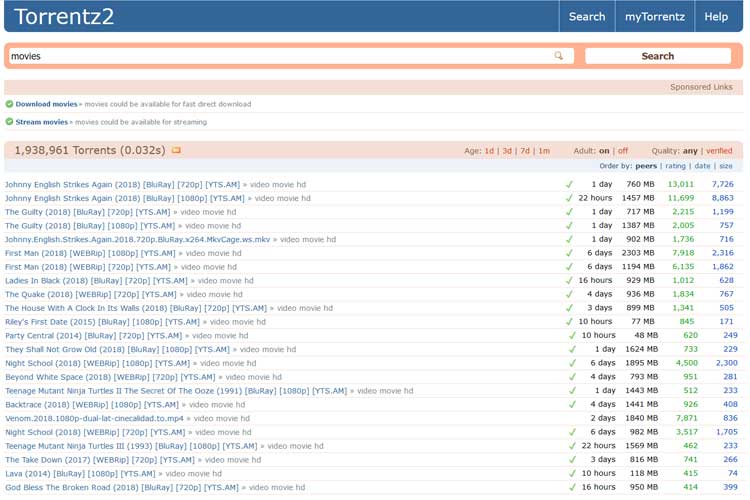Click the 2303 MB size value
The image size is (750, 500).
click(x=638, y=253)
